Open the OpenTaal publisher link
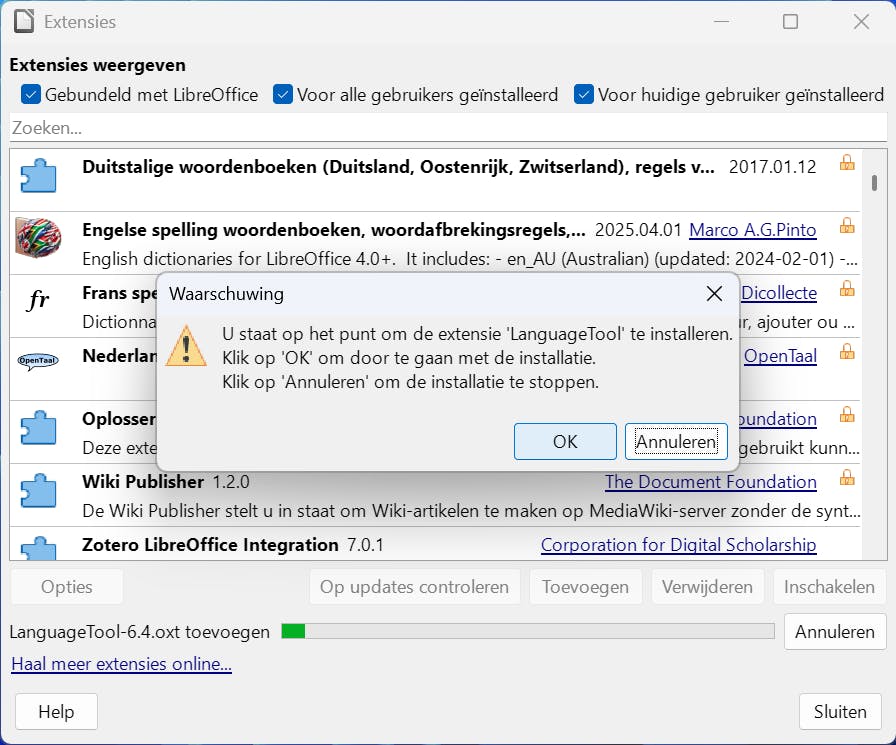Image resolution: width=896 pixels, height=745 pixels. click(780, 355)
